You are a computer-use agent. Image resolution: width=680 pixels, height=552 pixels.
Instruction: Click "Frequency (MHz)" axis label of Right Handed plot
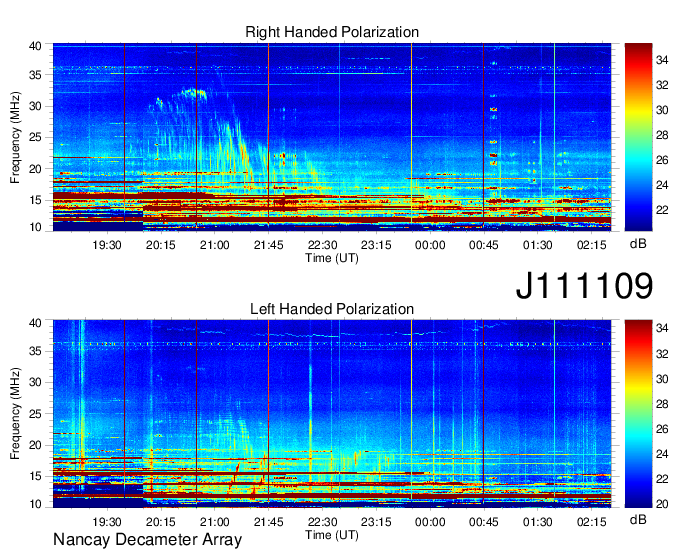pos(15,137)
